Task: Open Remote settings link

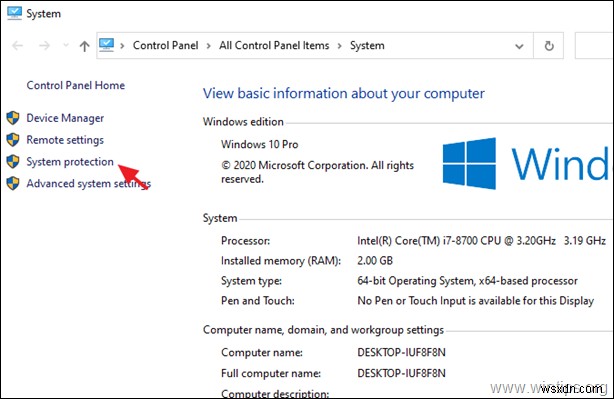Action: (x=65, y=140)
